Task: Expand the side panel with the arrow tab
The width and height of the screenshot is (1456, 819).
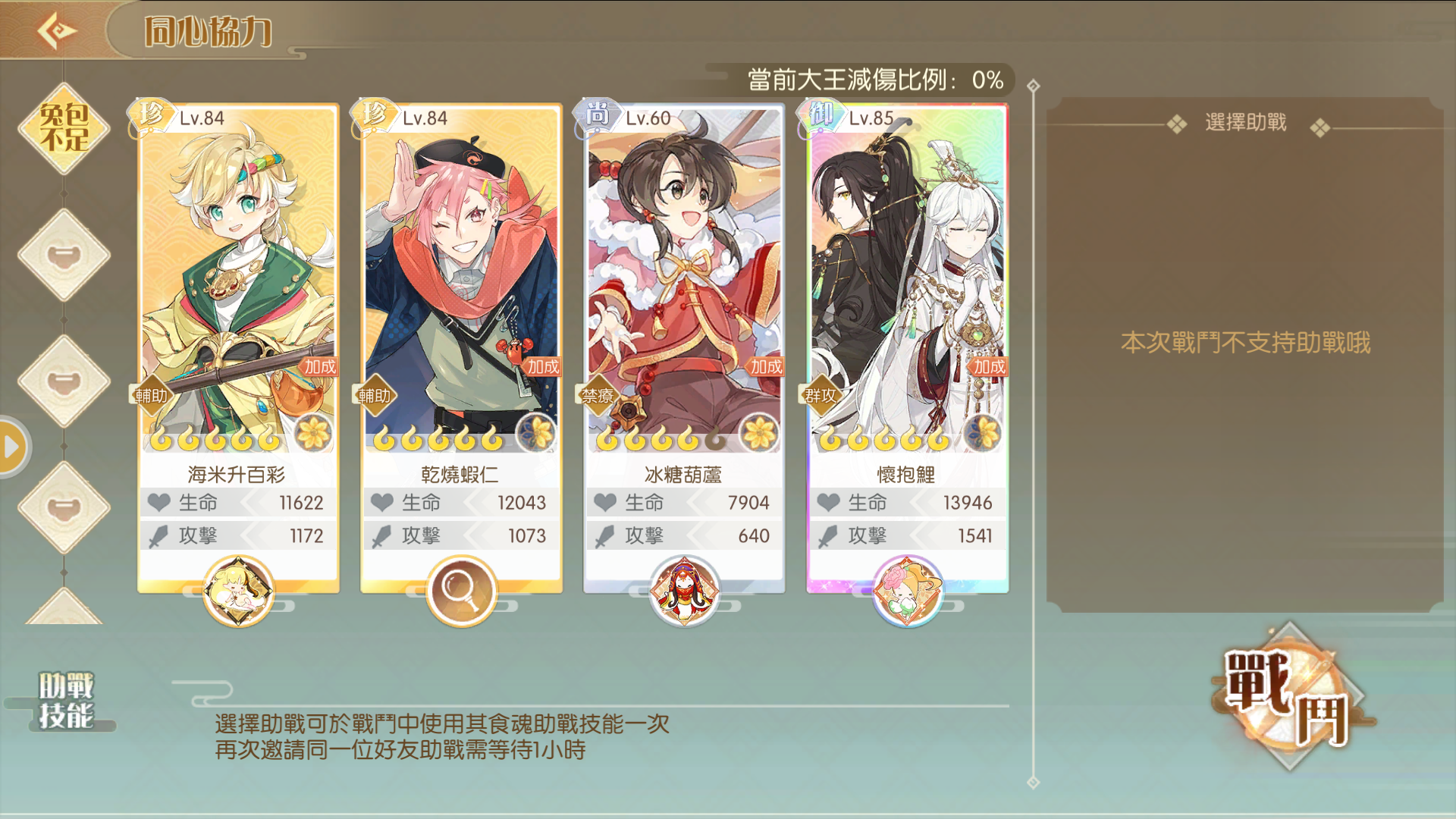Action: [13, 447]
